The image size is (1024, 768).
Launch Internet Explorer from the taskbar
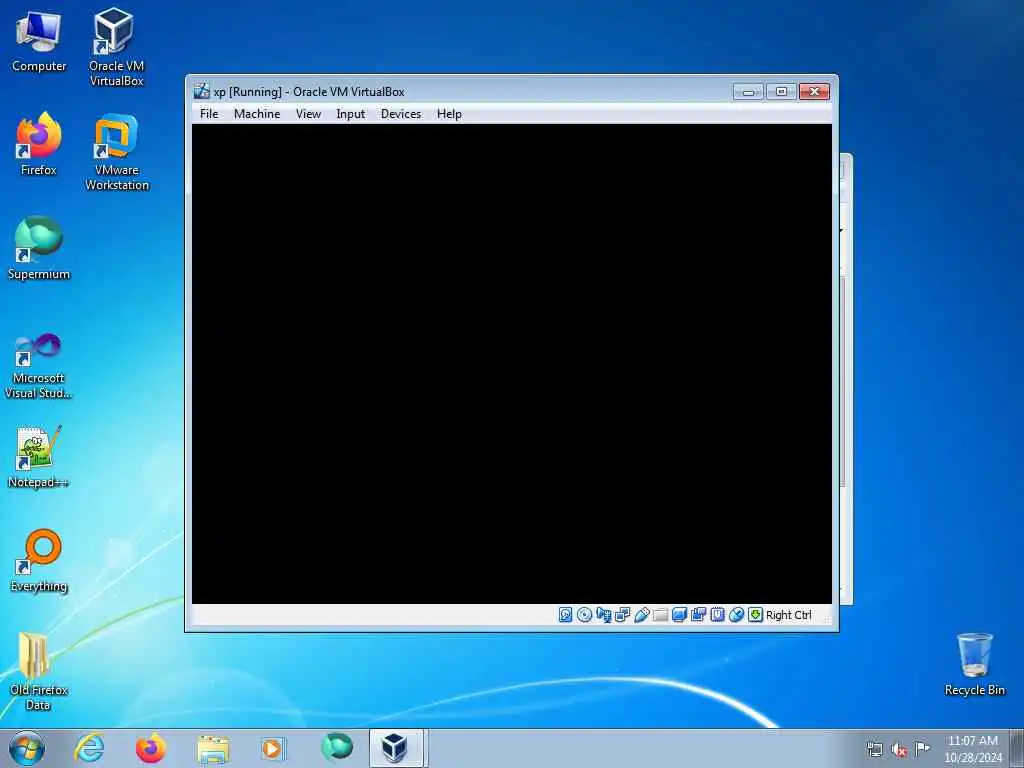(x=89, y=748)
